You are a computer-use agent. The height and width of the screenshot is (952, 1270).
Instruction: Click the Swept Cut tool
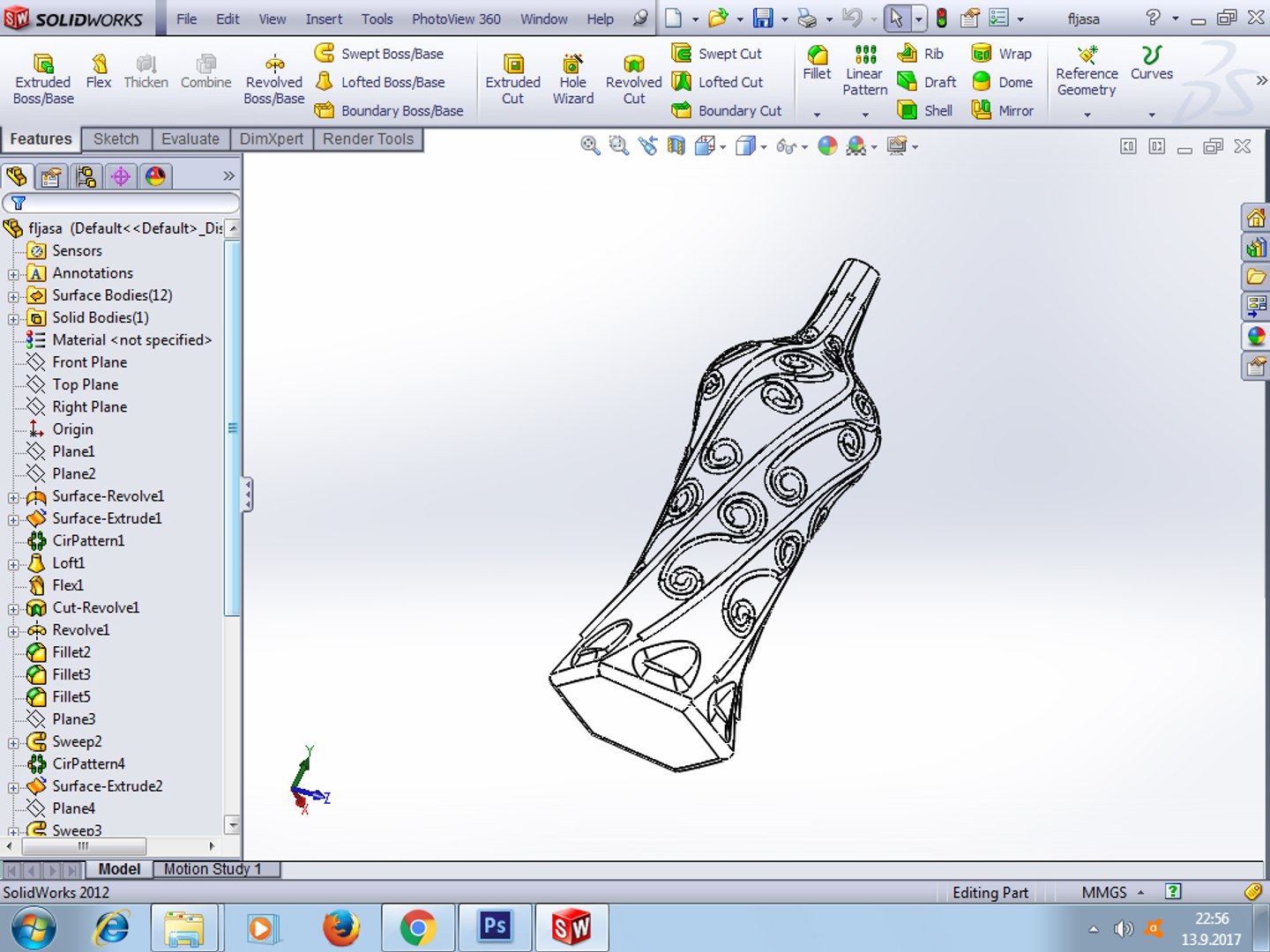click(x=717, y=54)
